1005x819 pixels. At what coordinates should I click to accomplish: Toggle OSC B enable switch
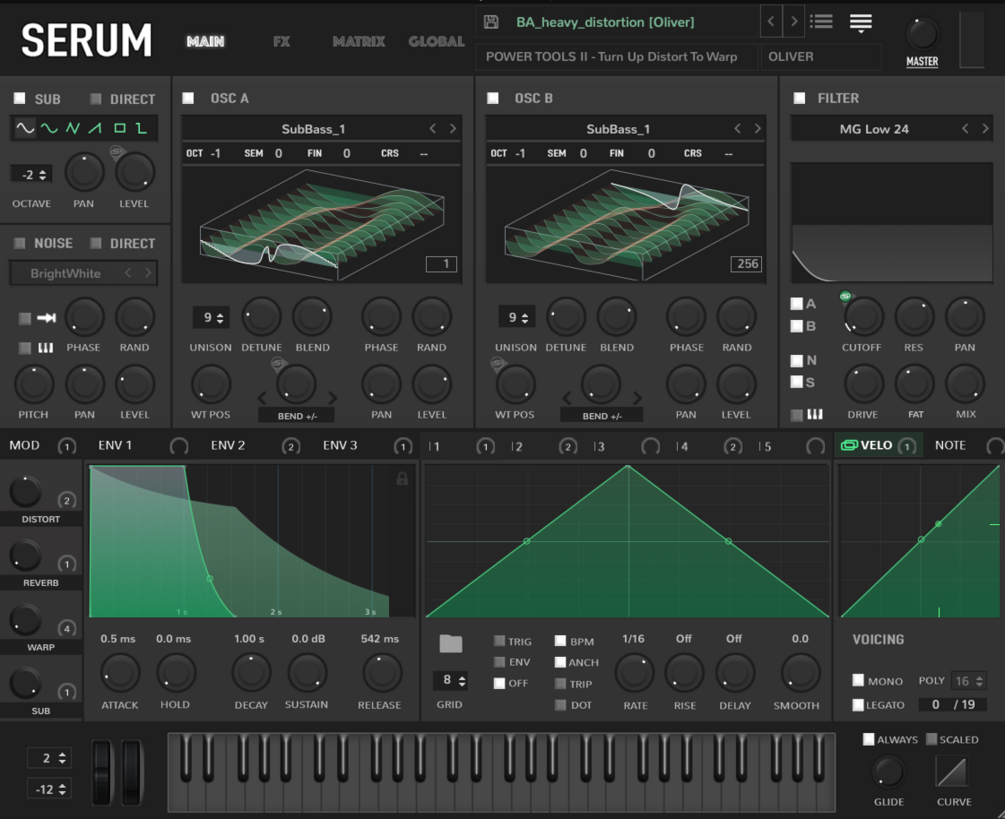coord(492,98)
